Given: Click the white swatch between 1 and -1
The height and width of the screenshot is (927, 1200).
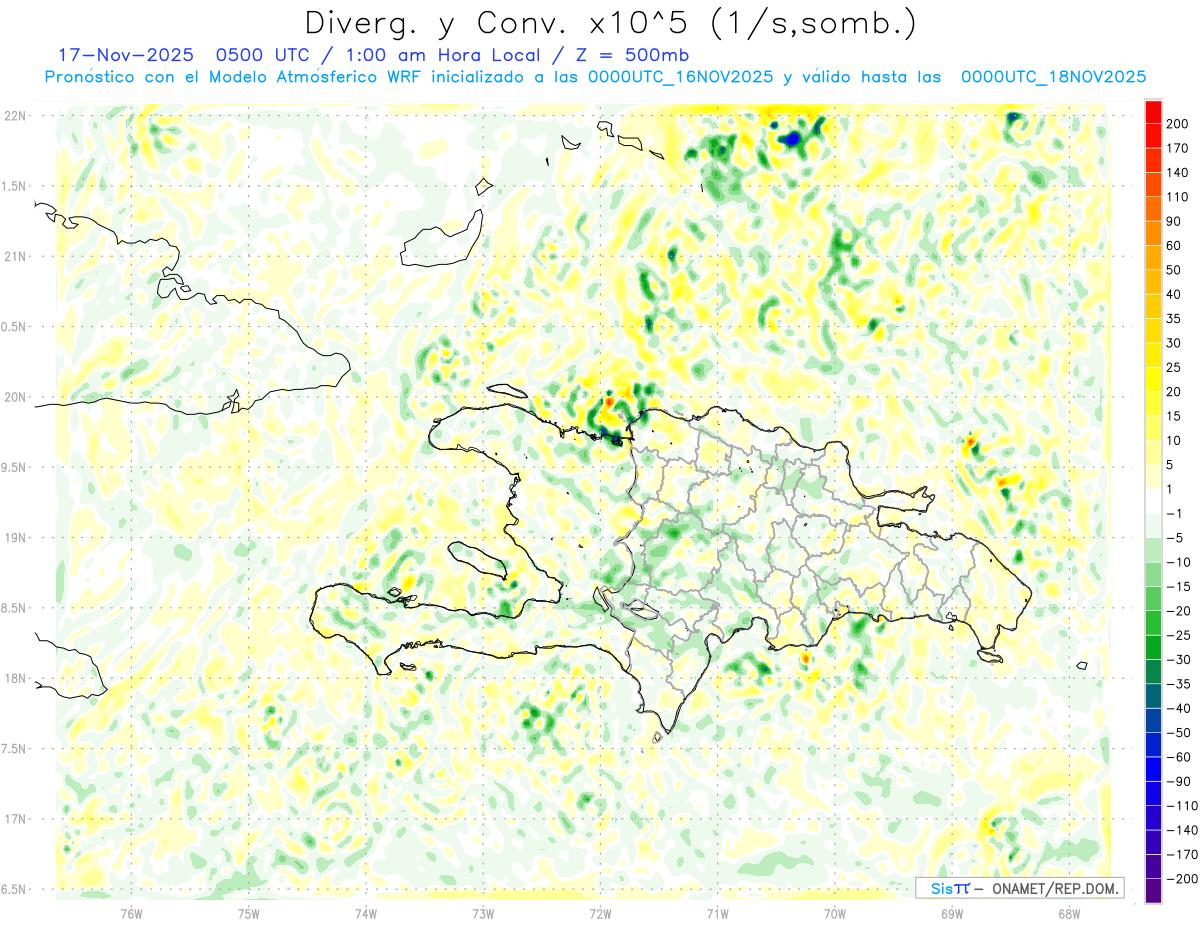Looking at the screenshot, I should click(1153, 502).
